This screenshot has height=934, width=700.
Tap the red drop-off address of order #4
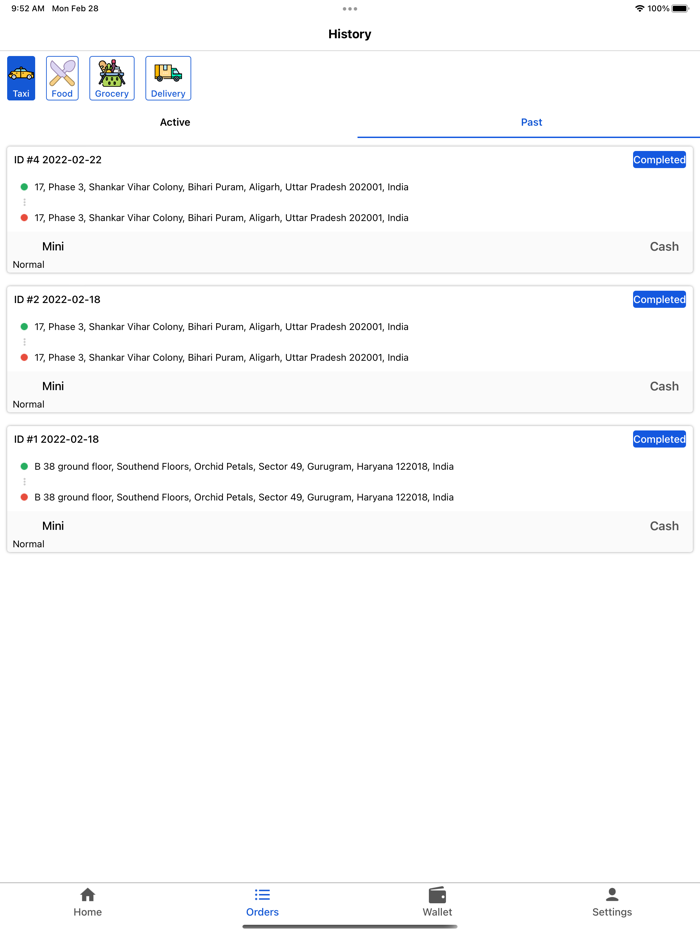coord(221,218)
